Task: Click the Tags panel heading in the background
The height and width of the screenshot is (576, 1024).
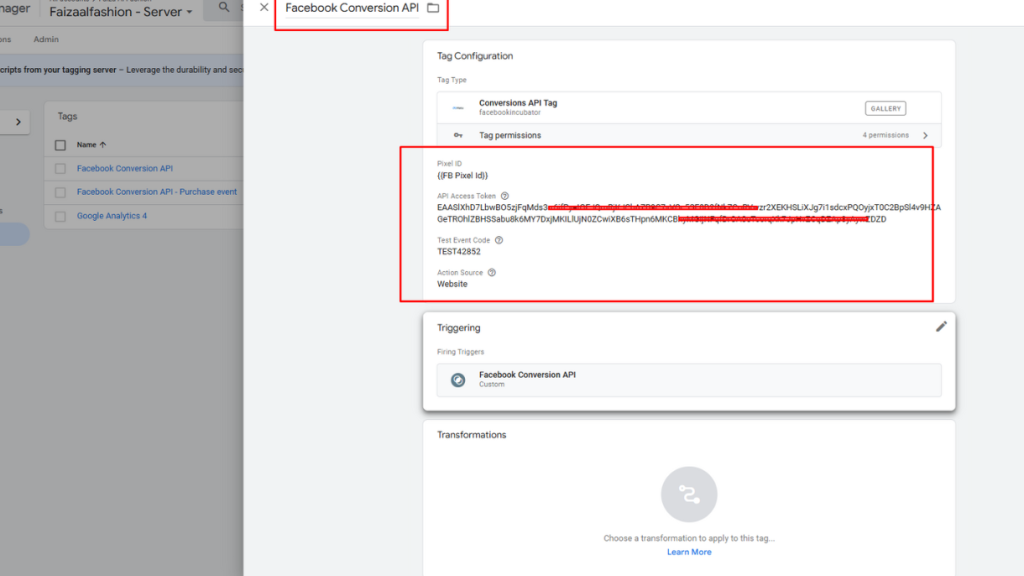Action: pyautogui.click(x=67, y=116)
